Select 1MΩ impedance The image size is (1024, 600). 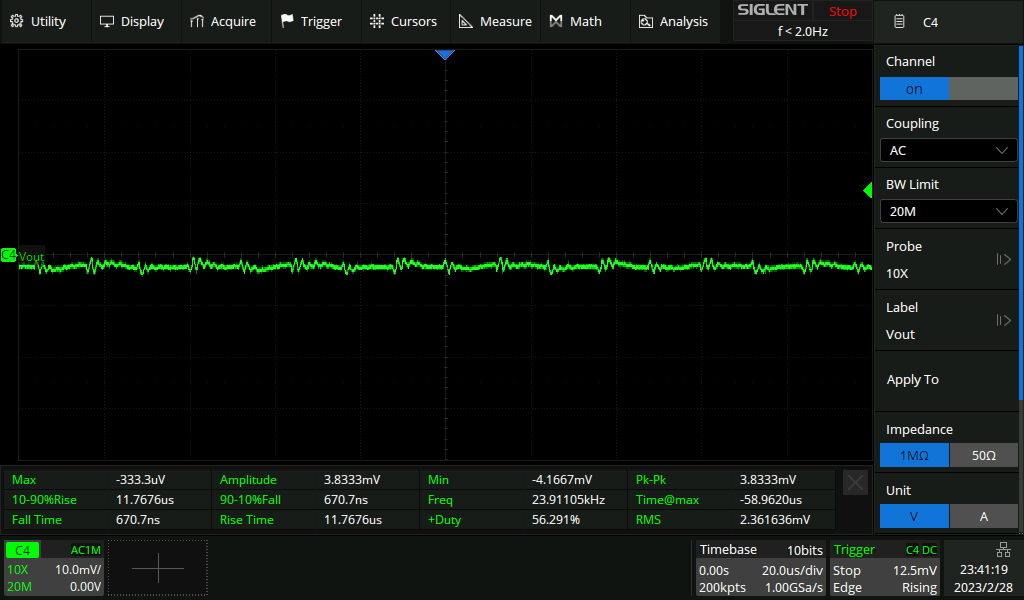point(914,455)
